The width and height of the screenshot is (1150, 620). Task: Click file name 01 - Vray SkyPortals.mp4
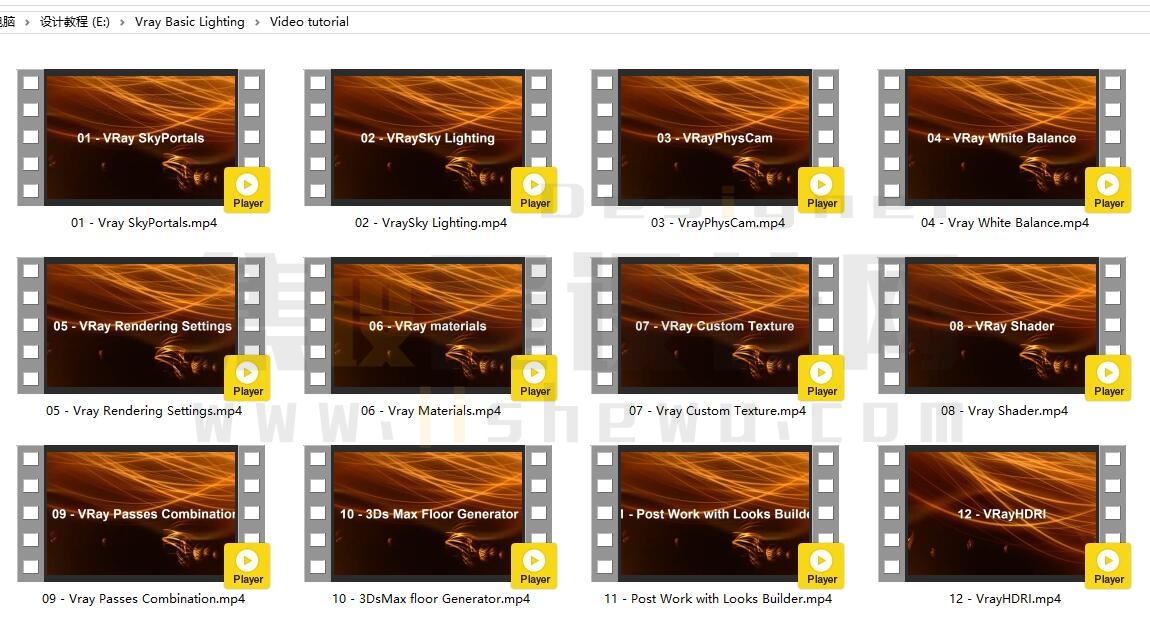coord(144,222)
